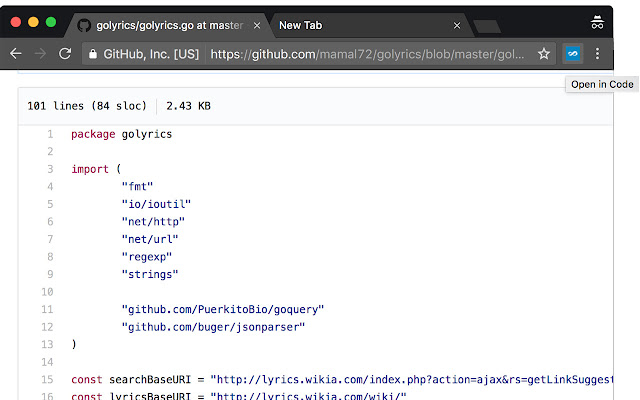Bookmark this page with the star icon
Image resolution: width=640 pixels, height=400 pixels.
pos(544,54)
